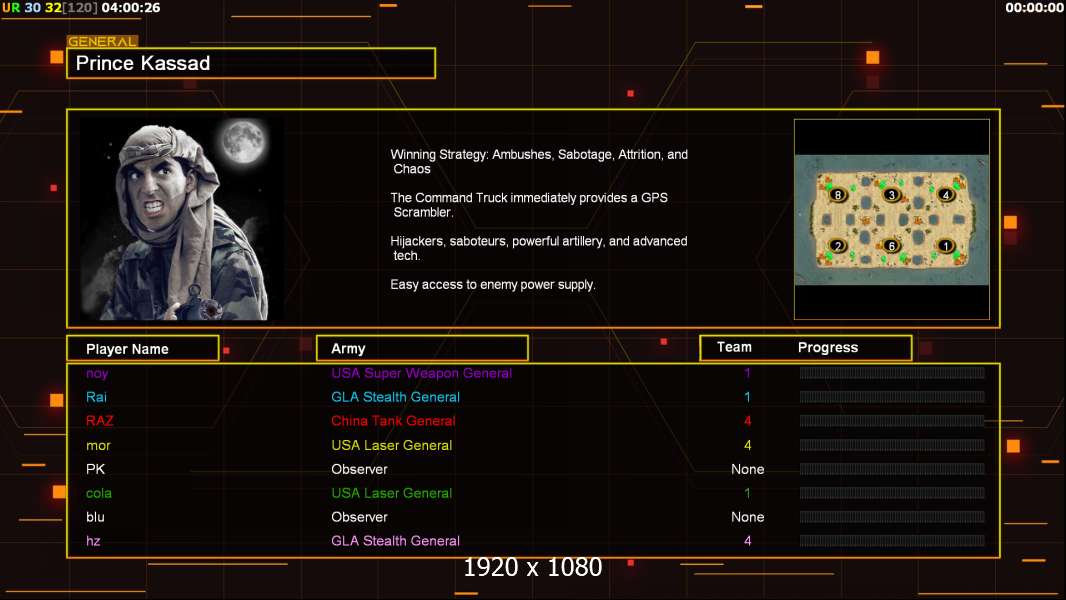
Task: Click the GENERAL label tag
Action: [102, 41]
